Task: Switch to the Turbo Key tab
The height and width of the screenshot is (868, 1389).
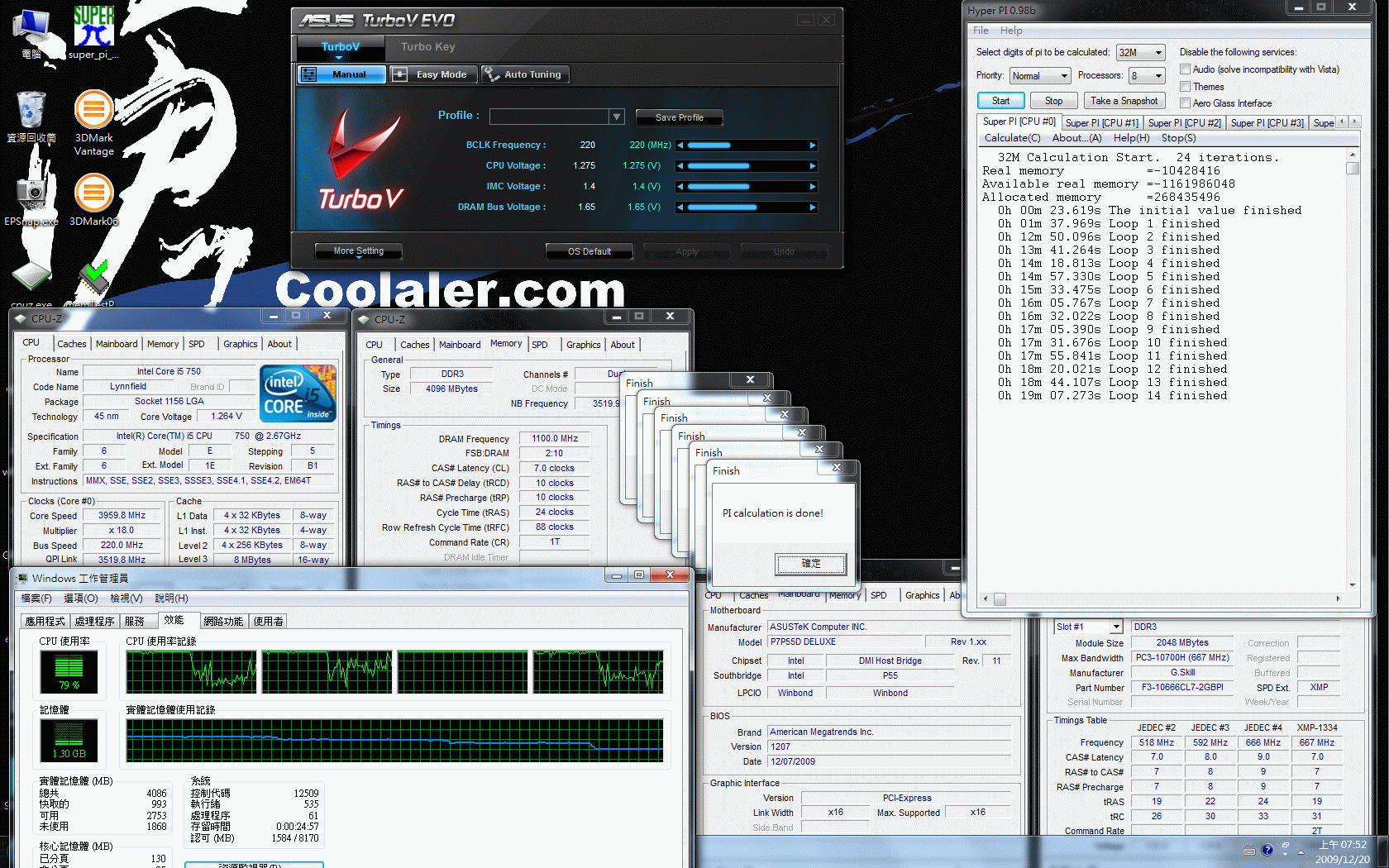Action: (428, 47)
